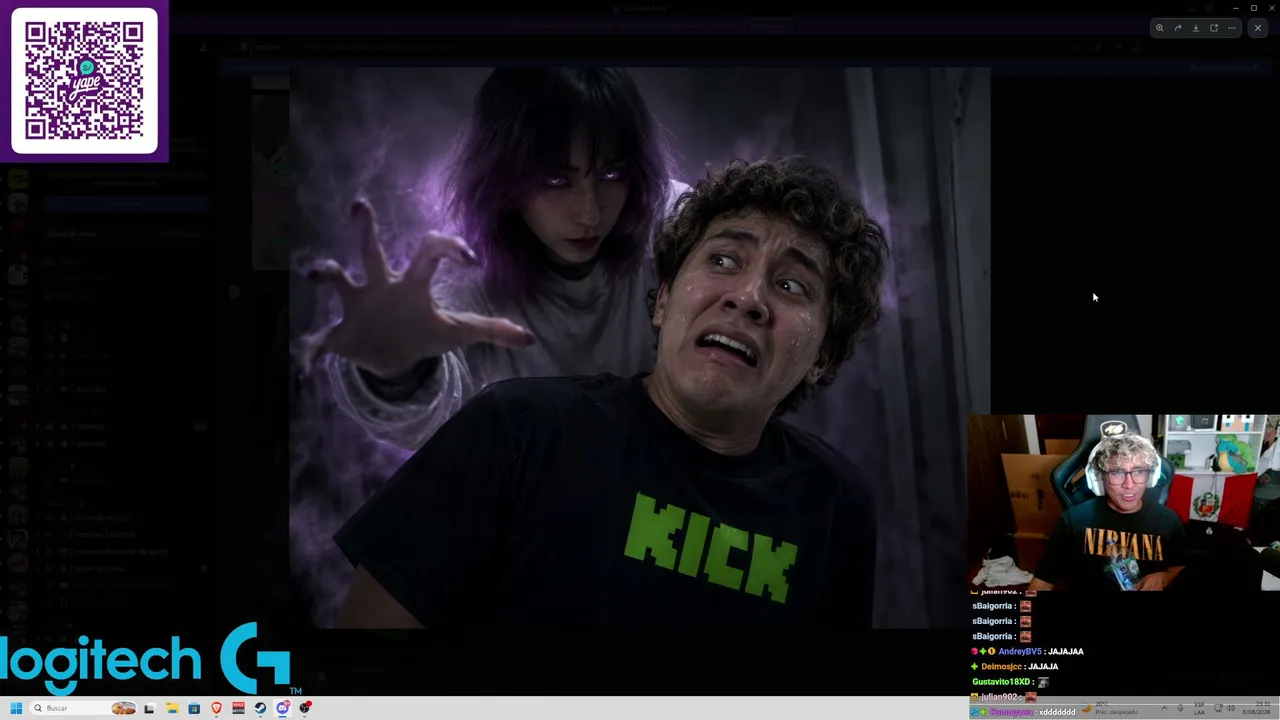Maximize the Discord window
This screenshot has width=1280, height=720.
[x=1254, y=8]
